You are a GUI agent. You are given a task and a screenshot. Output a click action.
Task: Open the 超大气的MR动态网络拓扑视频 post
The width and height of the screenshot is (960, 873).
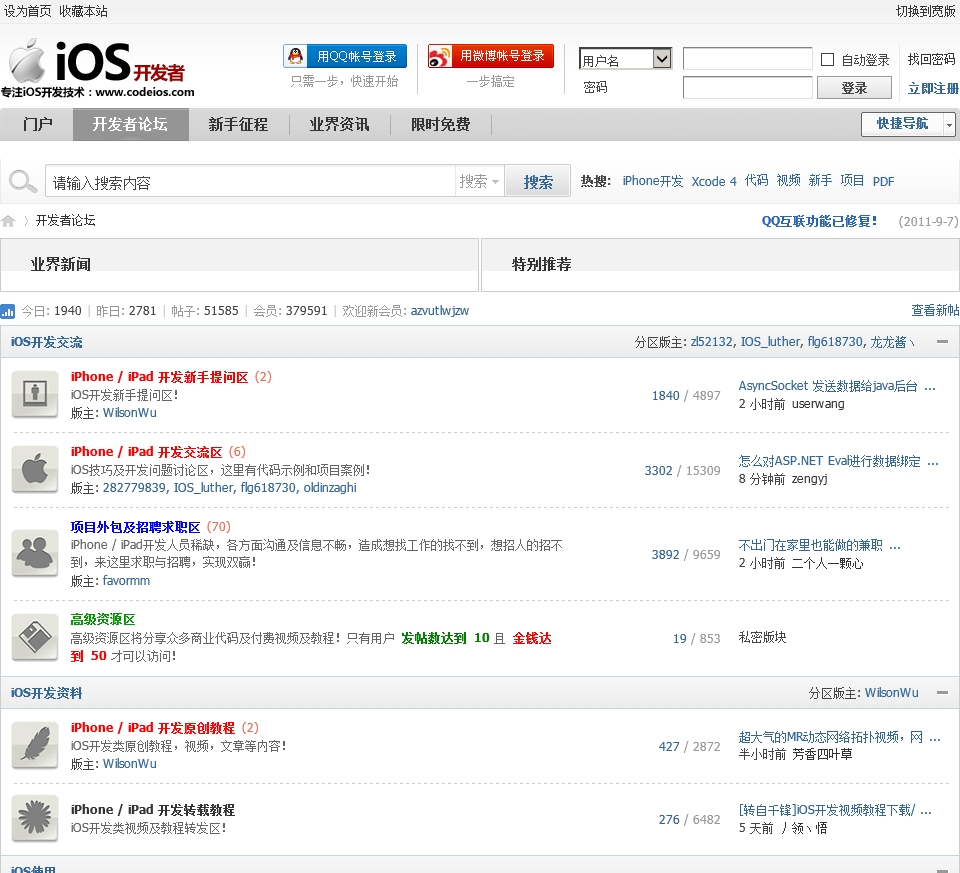[831, 737]
